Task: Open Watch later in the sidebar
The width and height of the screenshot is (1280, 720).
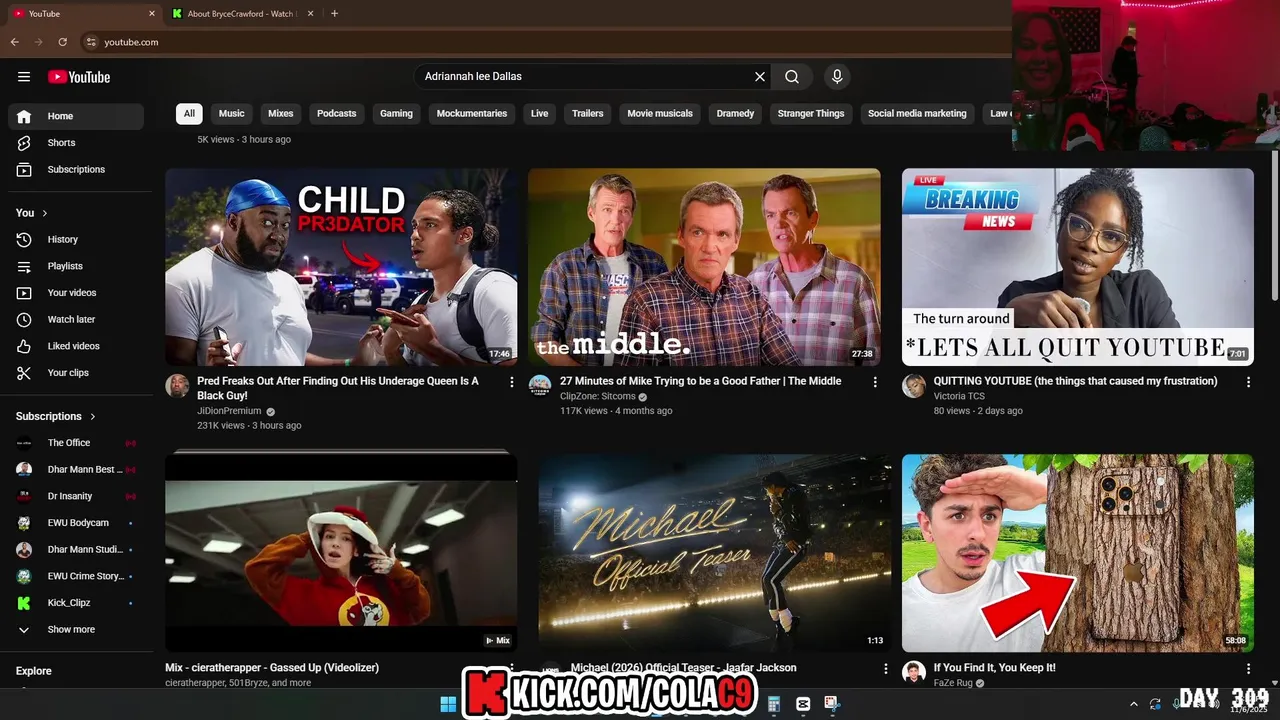Action: tap(76, 319)
